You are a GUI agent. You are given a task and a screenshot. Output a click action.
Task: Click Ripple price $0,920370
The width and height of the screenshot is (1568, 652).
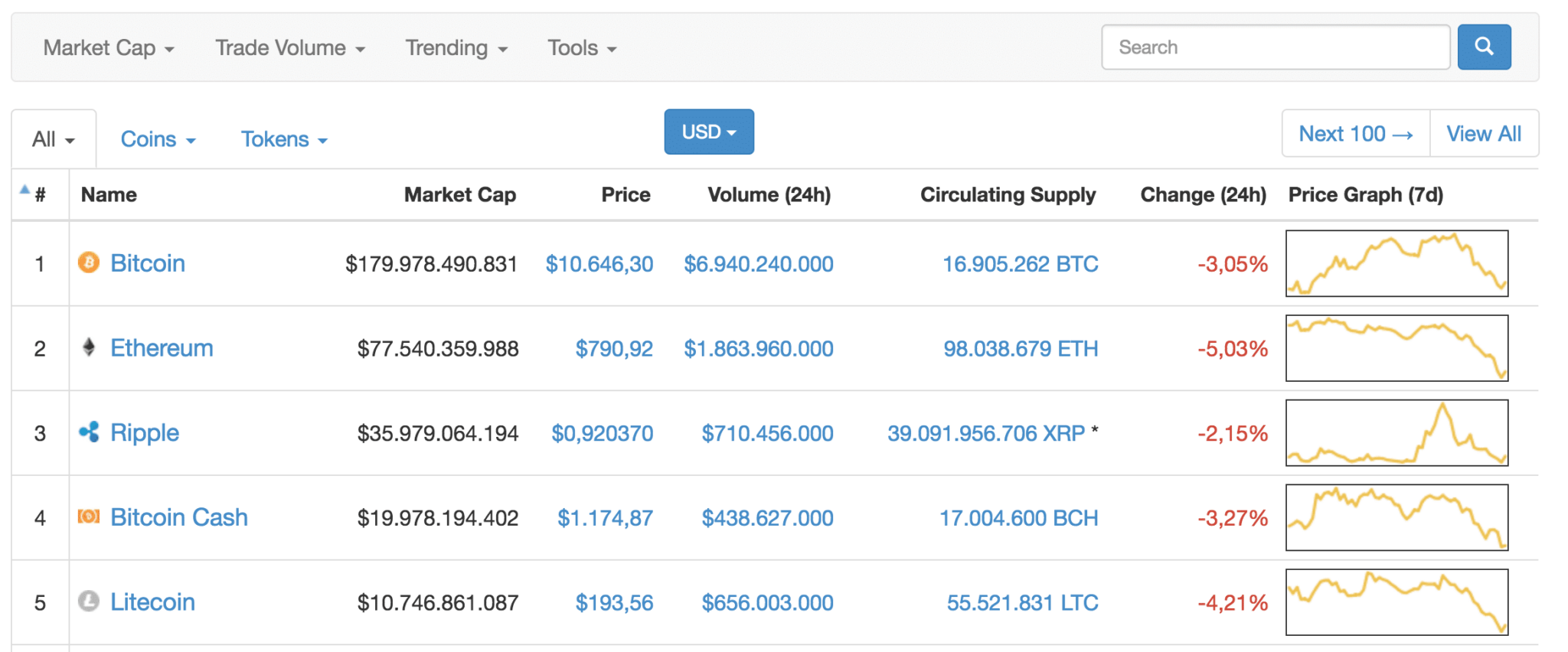(603, 434)
